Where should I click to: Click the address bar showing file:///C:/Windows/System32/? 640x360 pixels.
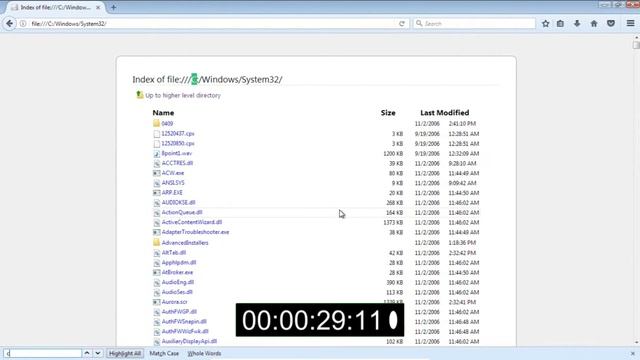212,24
